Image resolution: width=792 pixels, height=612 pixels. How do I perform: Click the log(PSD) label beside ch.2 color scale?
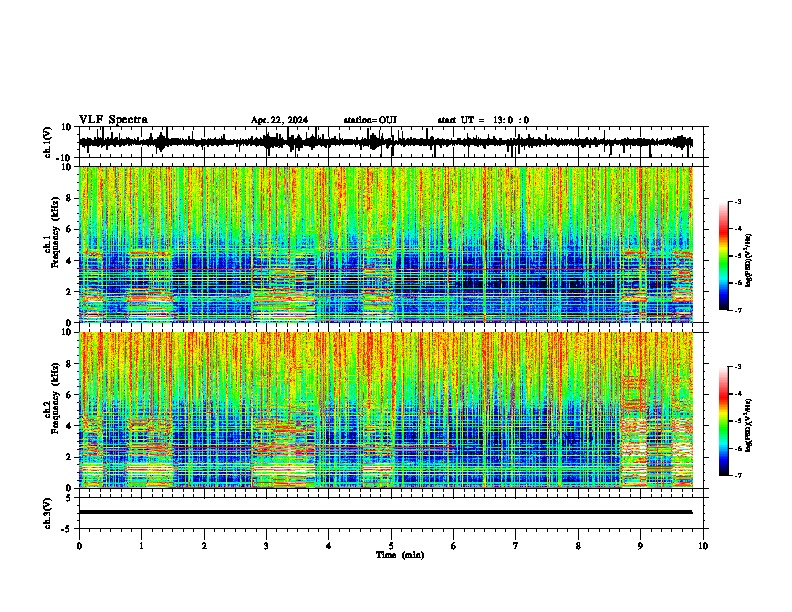(748, 425)
